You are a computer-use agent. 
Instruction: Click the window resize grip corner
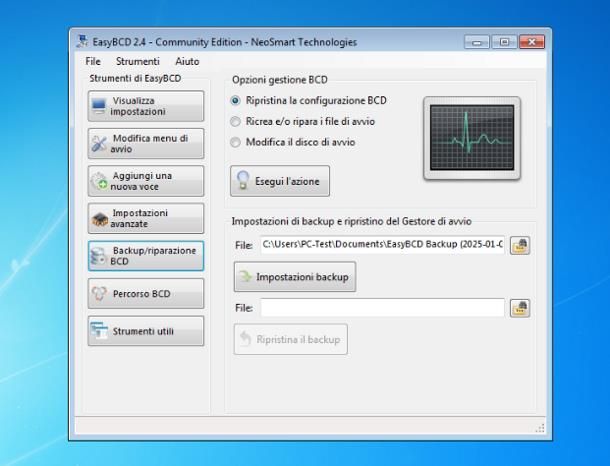click(540, 428)
